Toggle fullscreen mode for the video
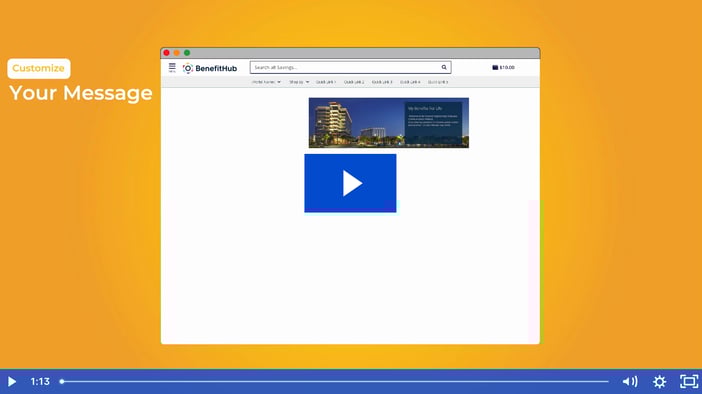The height and width of the screenshot is (394, 702). 689,381
